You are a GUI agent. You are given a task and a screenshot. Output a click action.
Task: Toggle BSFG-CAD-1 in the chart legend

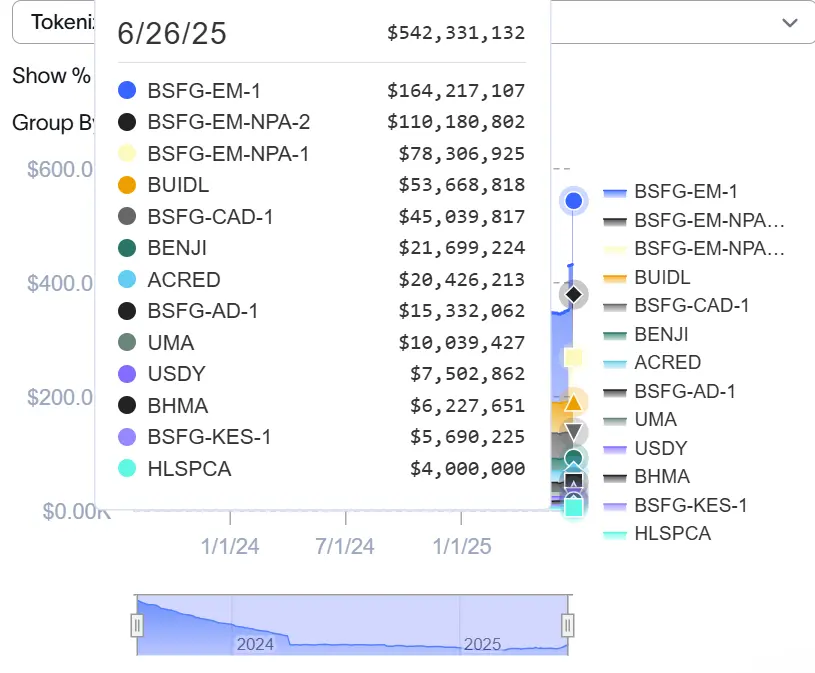click(x=691, y=306)
